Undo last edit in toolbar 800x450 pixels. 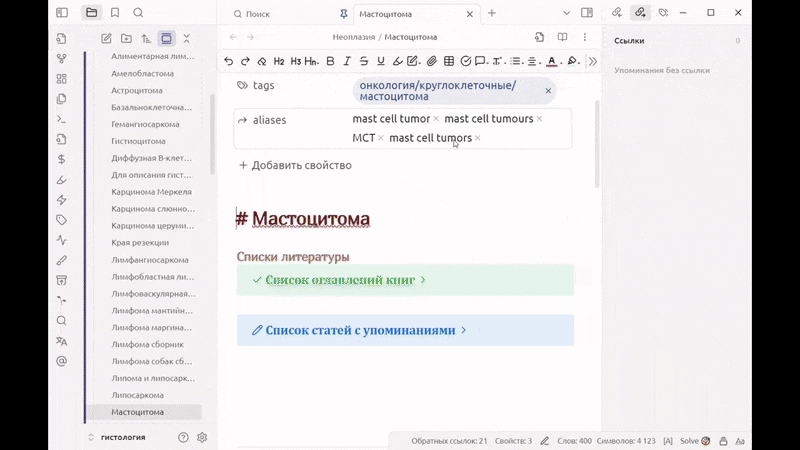coord(229,61)
